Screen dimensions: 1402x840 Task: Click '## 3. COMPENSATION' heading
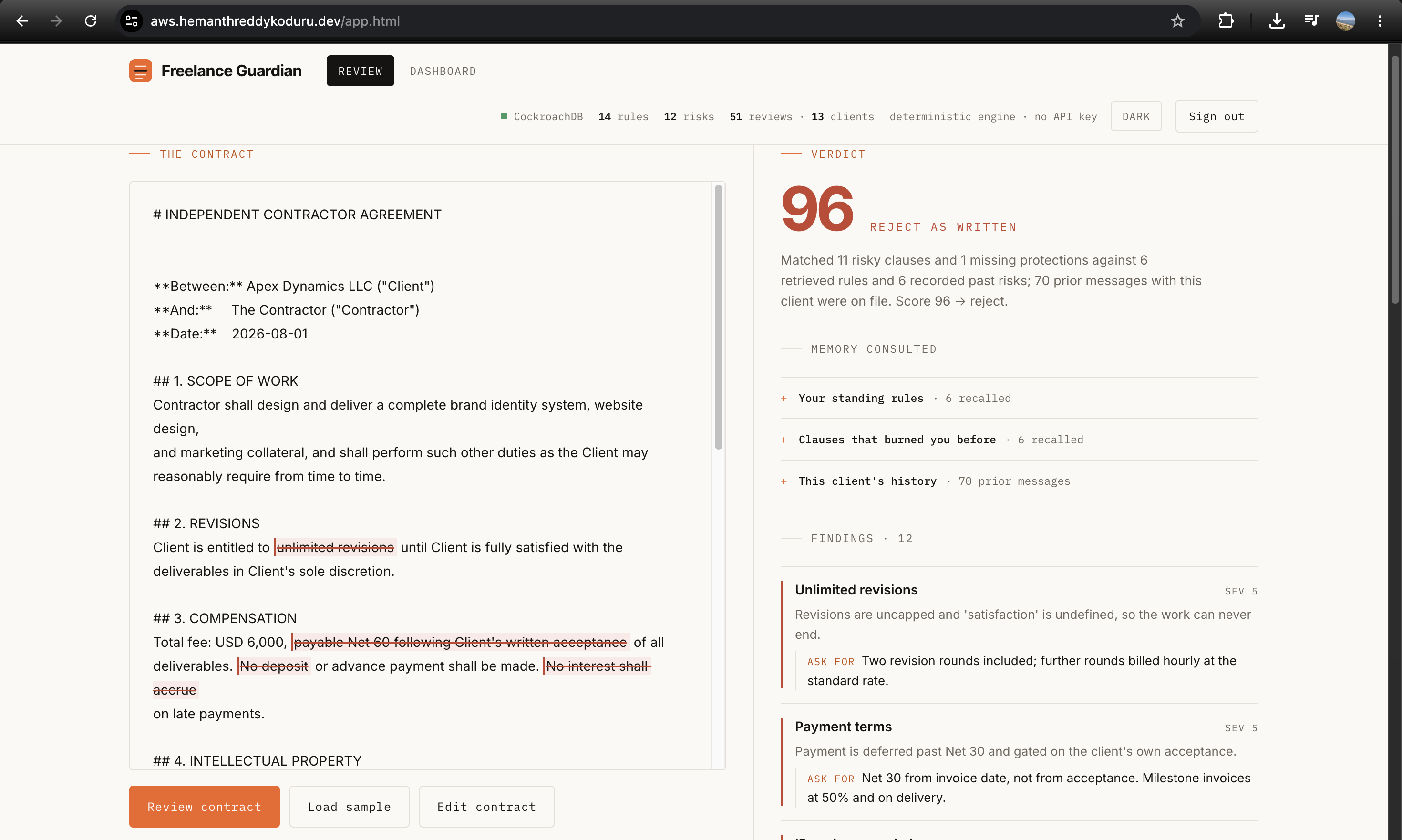point(225,618)
